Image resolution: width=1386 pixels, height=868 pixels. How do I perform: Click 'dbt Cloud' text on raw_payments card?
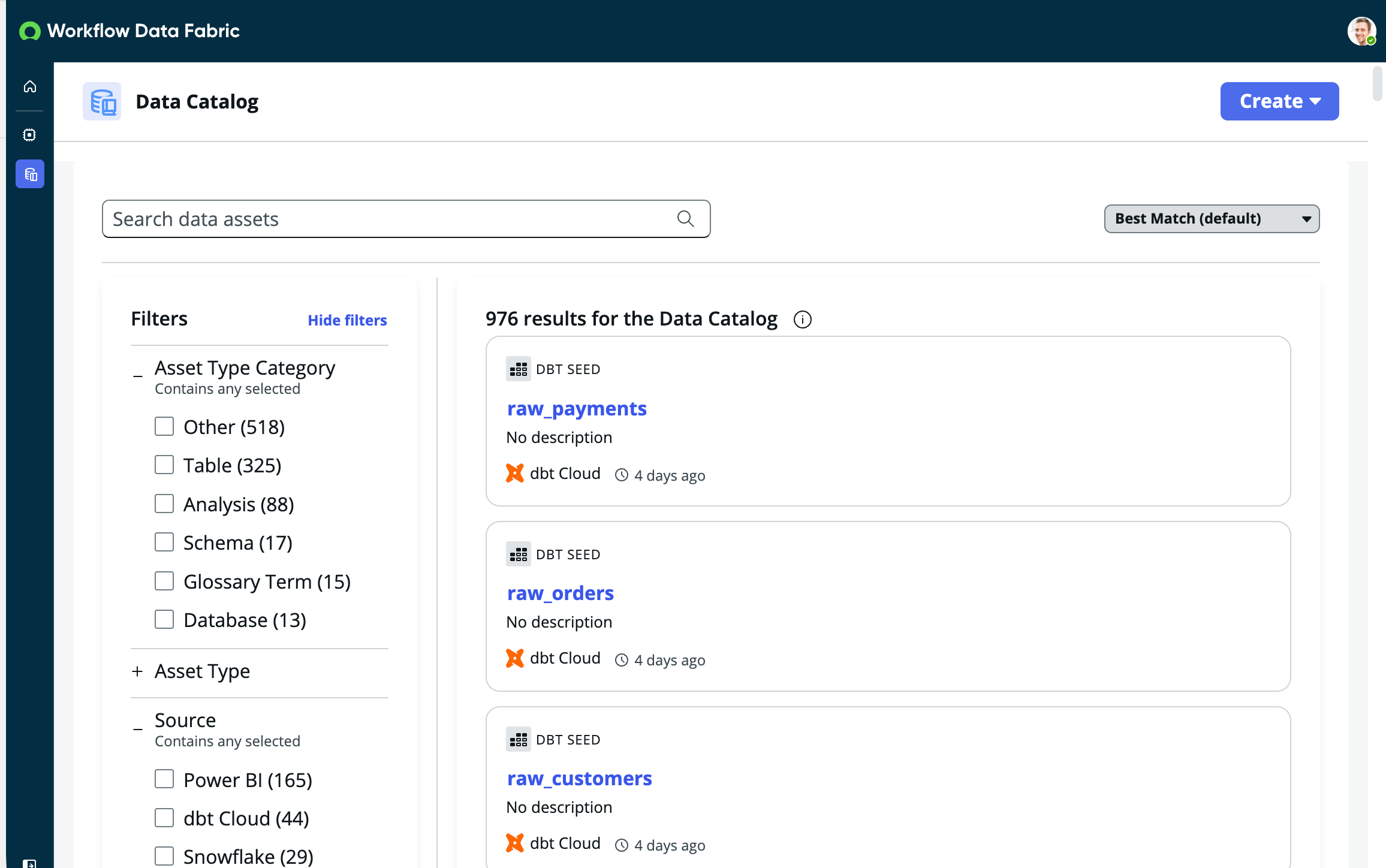[x=565, y=474]
